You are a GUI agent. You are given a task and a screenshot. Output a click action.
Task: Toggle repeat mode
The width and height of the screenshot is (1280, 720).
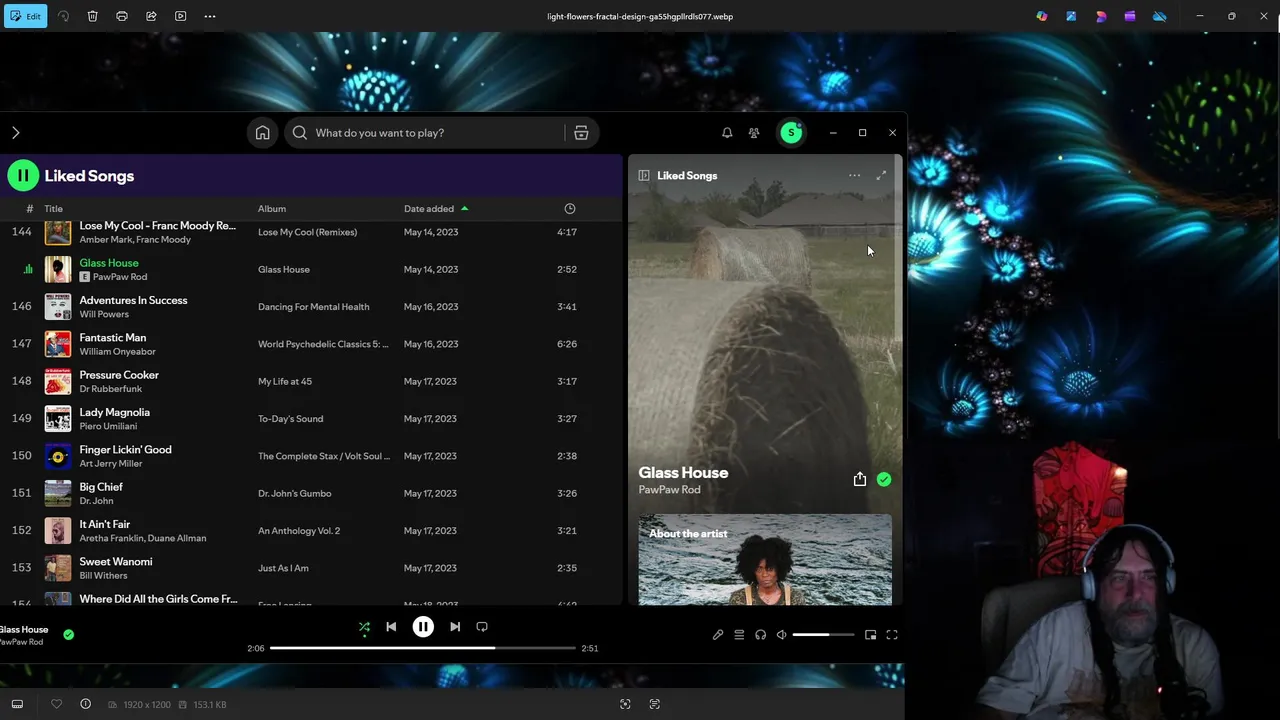482,627
